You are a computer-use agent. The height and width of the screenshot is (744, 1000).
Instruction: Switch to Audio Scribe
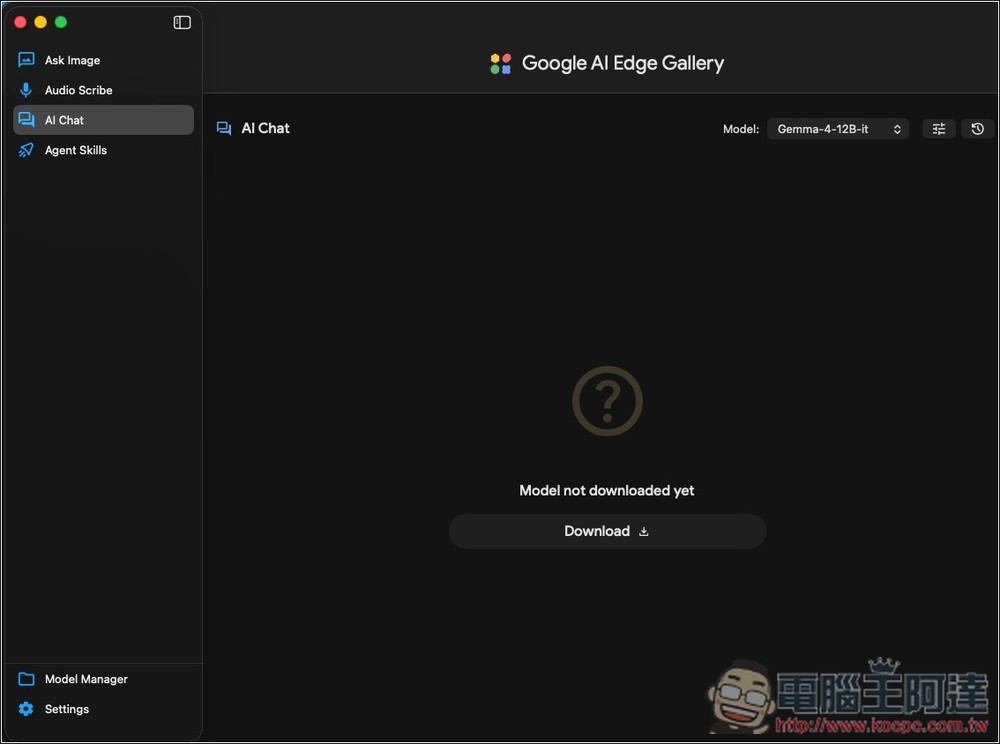tap(103, 90)
